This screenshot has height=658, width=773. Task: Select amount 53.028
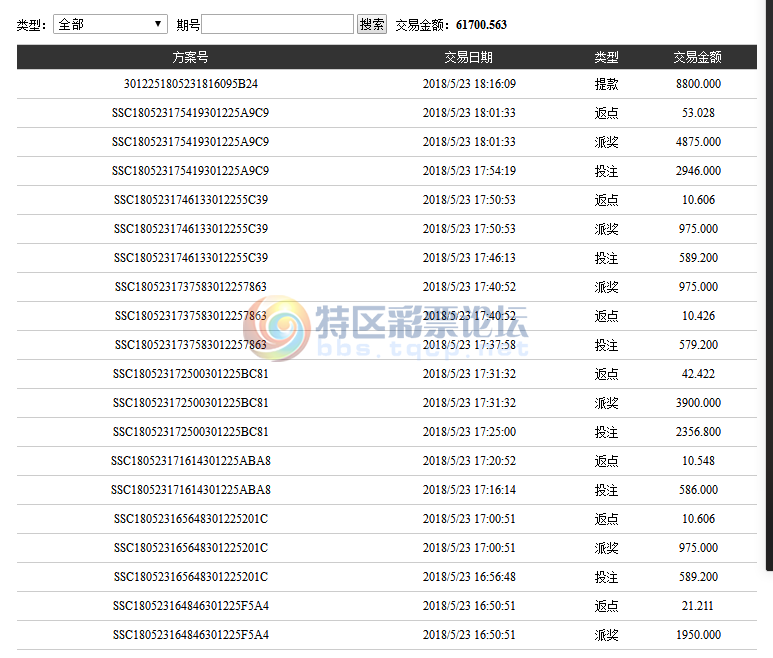tap(698, 113)
